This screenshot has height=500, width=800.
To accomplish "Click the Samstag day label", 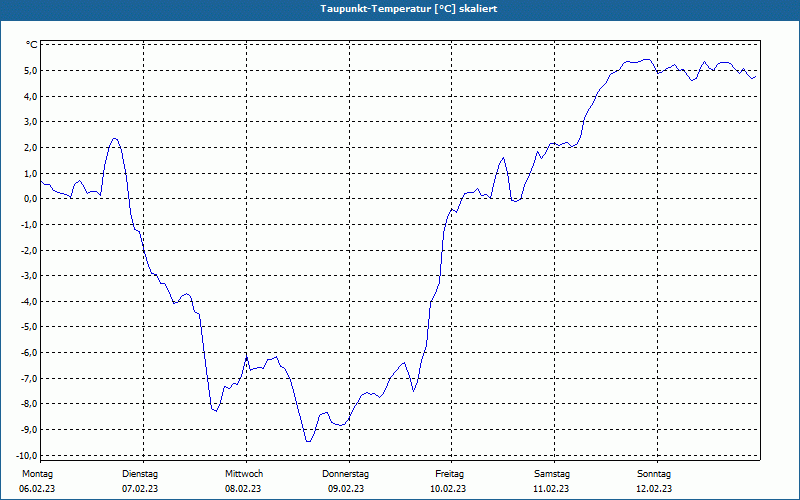I will click(552, 474).
